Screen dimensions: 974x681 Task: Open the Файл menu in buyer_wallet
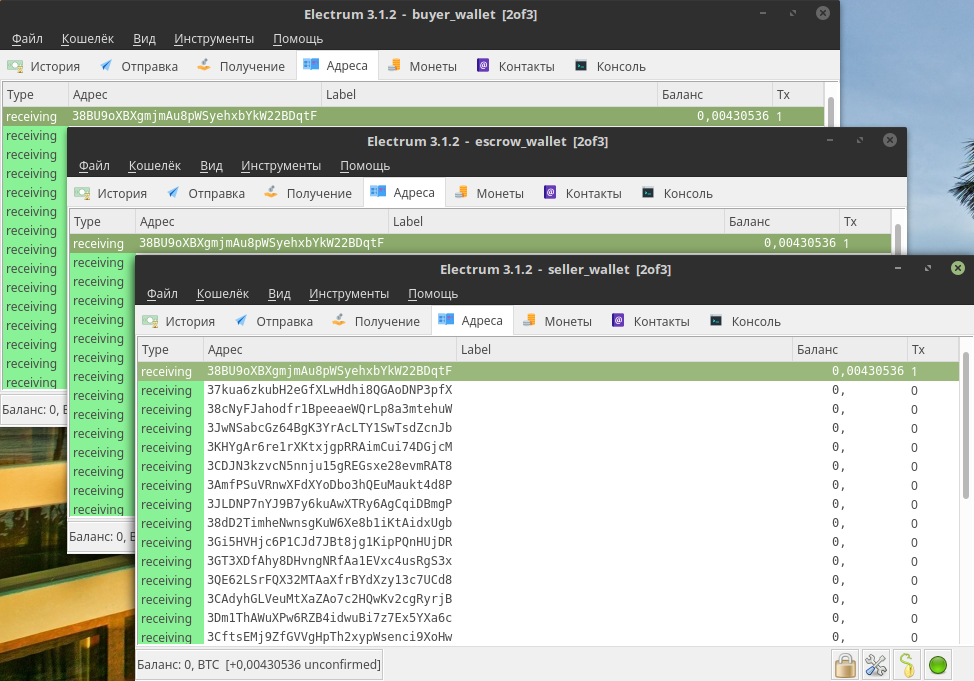point(27,39)
